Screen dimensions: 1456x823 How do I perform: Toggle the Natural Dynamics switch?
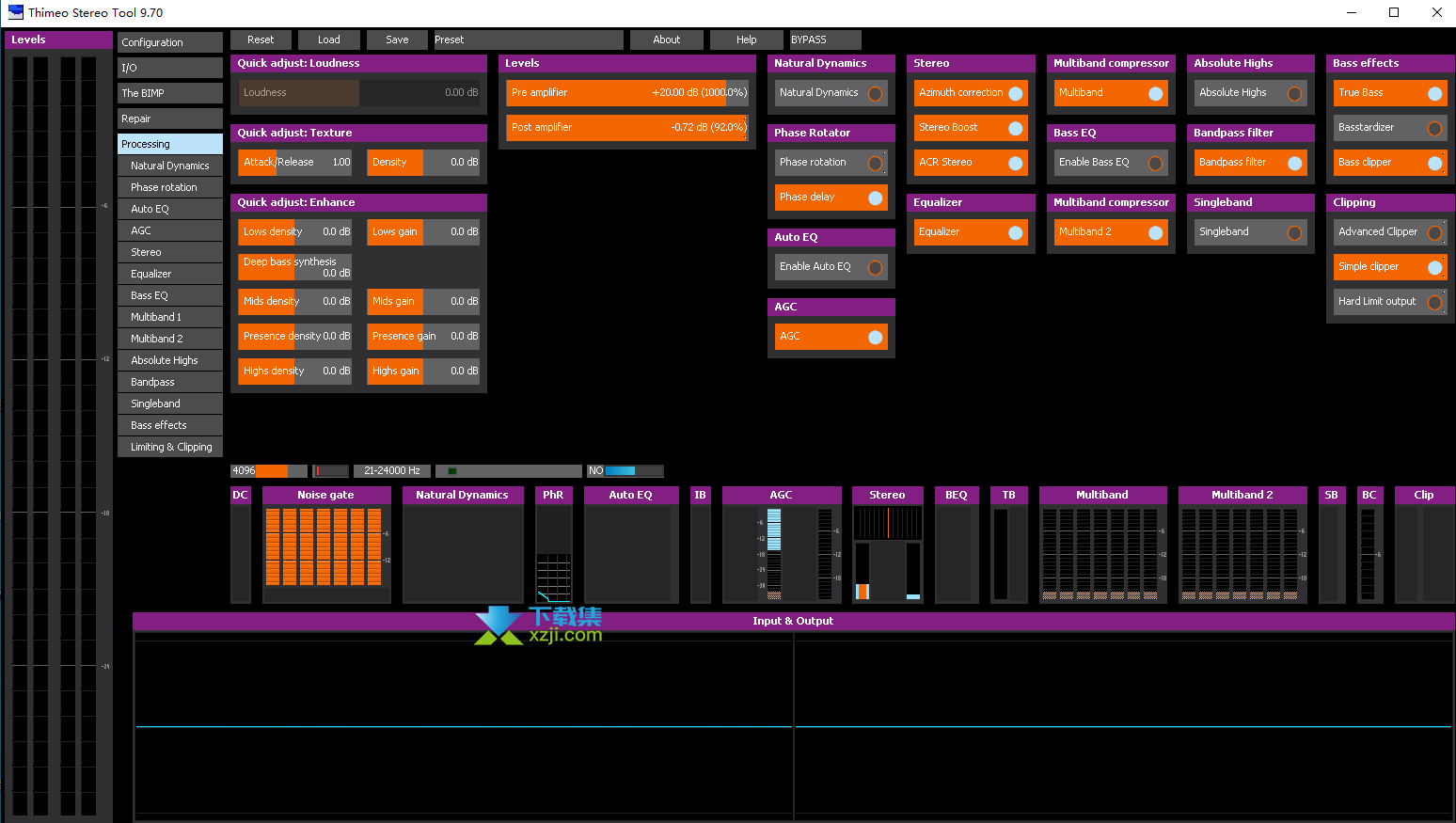(831, 93)
